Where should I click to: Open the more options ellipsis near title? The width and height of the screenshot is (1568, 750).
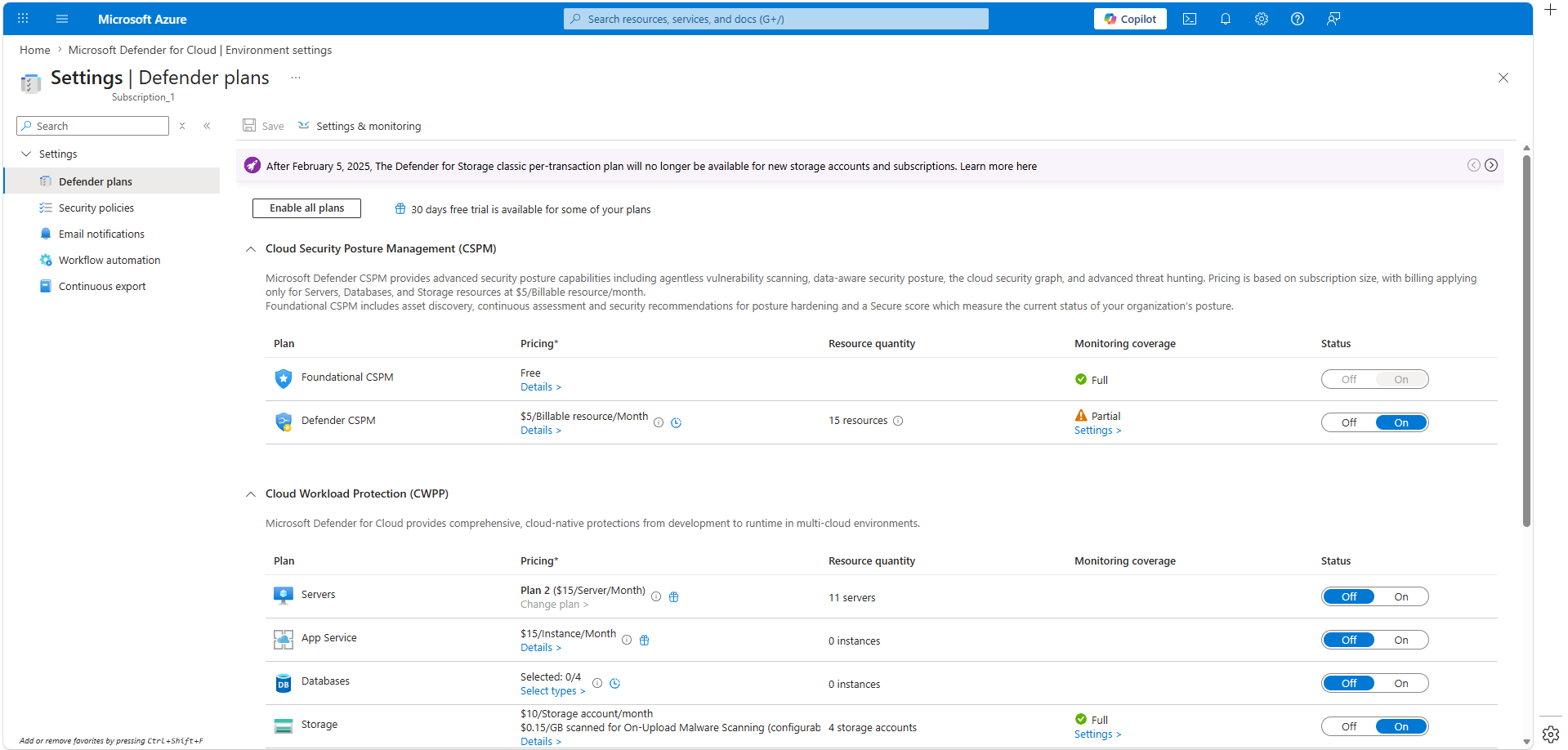(x=296, y=78)
